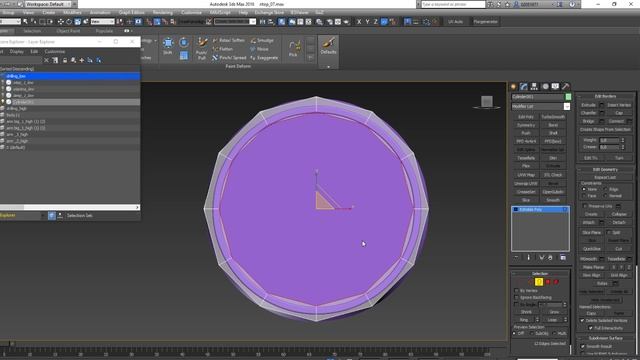Select the Edge sub-object level icon
The height and width of the screenshot is (360, 640).
[531, 282]
